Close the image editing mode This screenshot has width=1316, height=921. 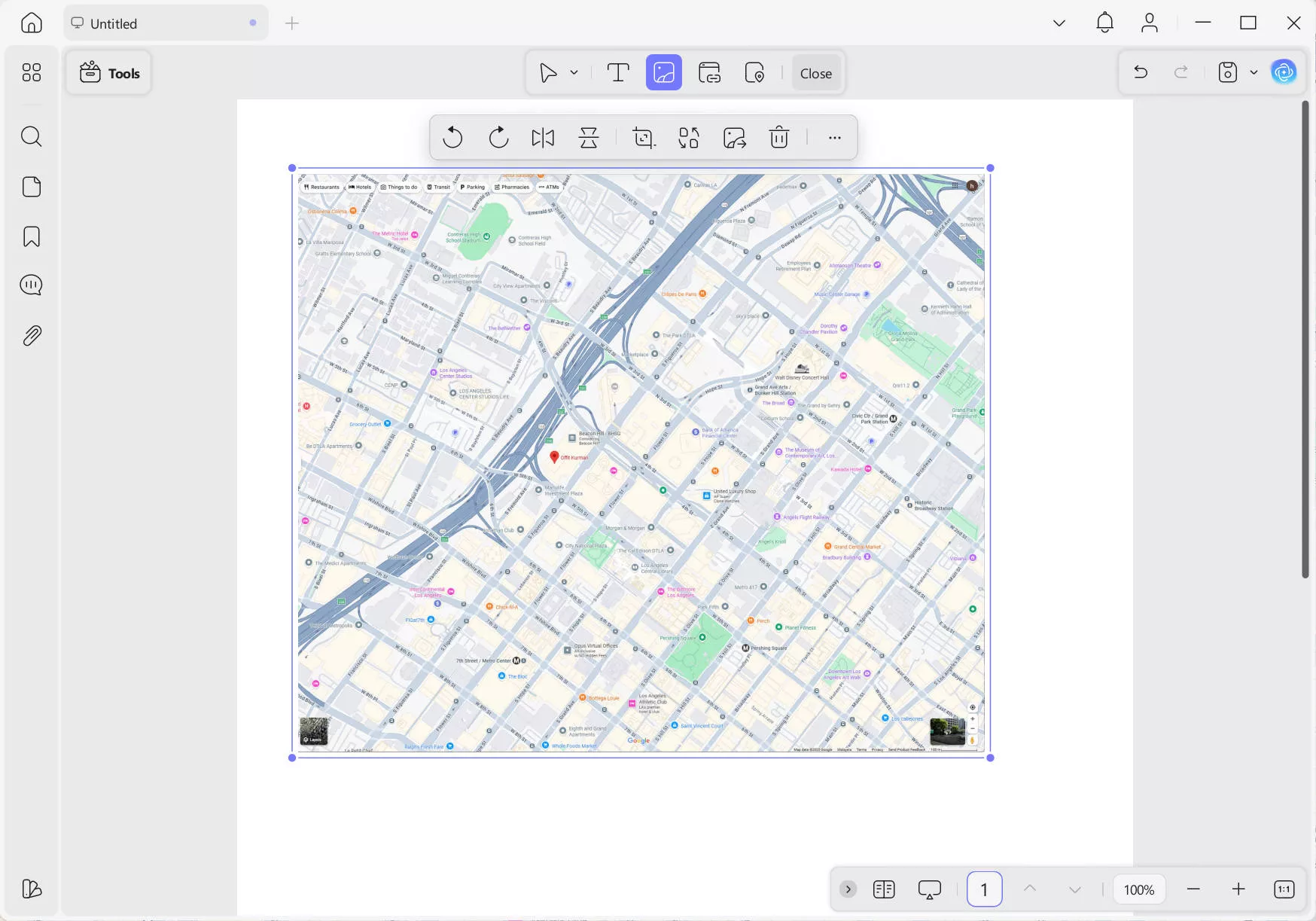(815, 73)
